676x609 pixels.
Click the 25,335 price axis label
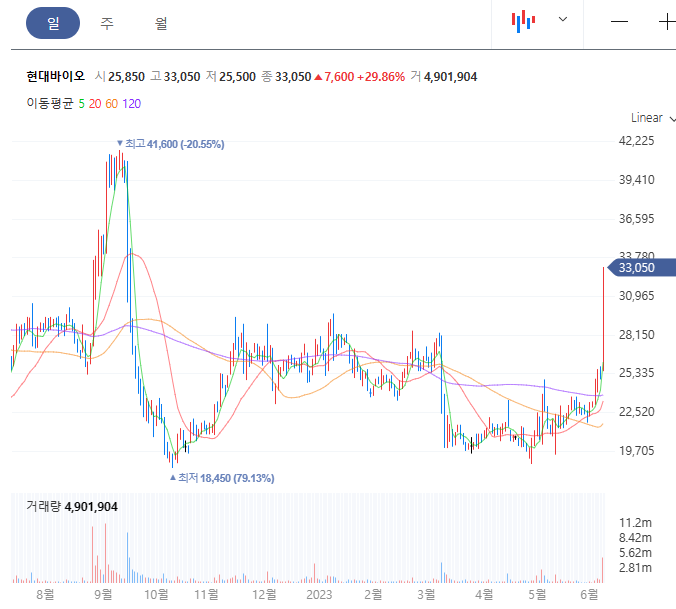pyautogui.click(x=636, y=373)
